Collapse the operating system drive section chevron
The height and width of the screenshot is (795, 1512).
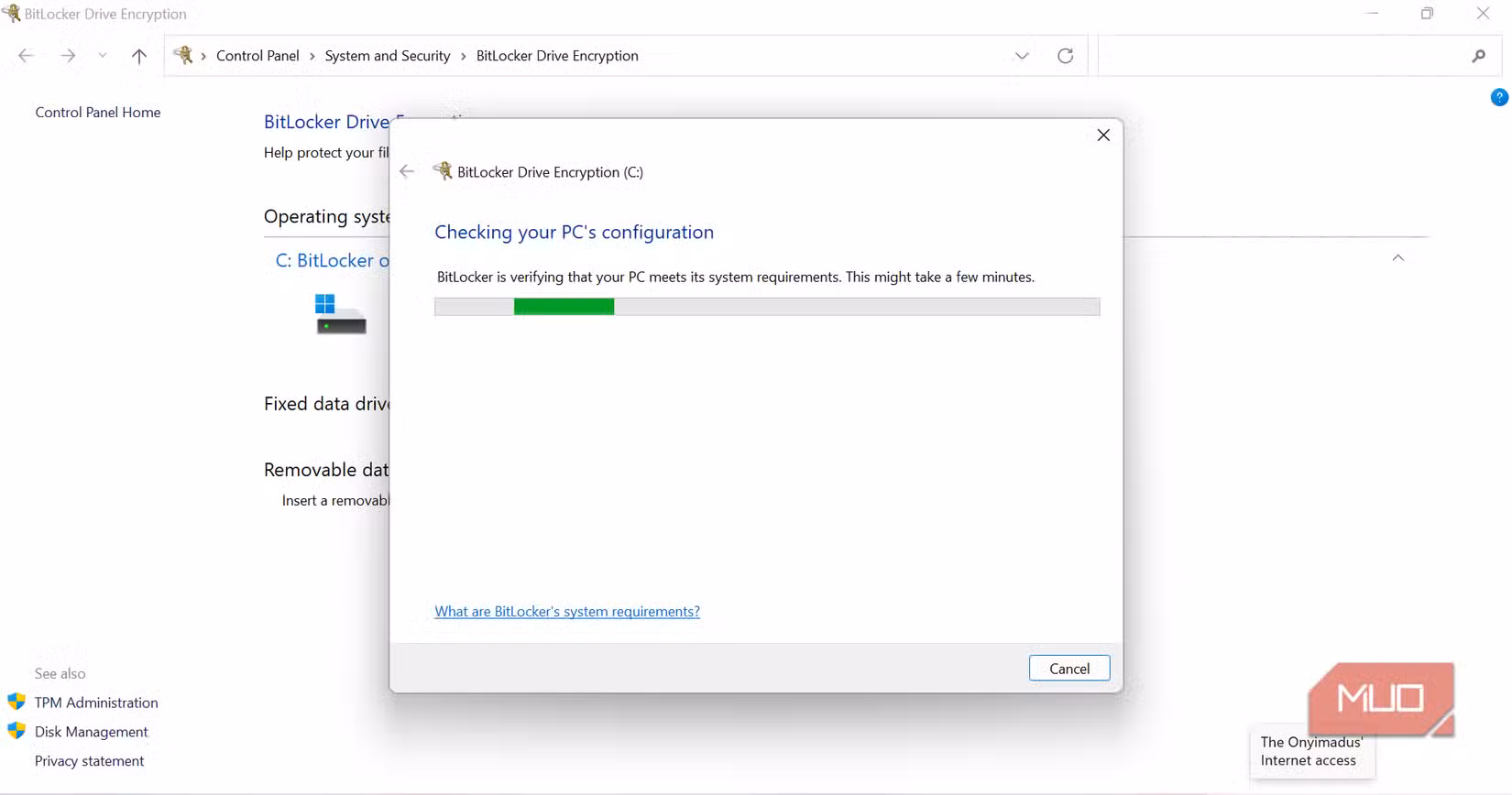[1397, 258]
